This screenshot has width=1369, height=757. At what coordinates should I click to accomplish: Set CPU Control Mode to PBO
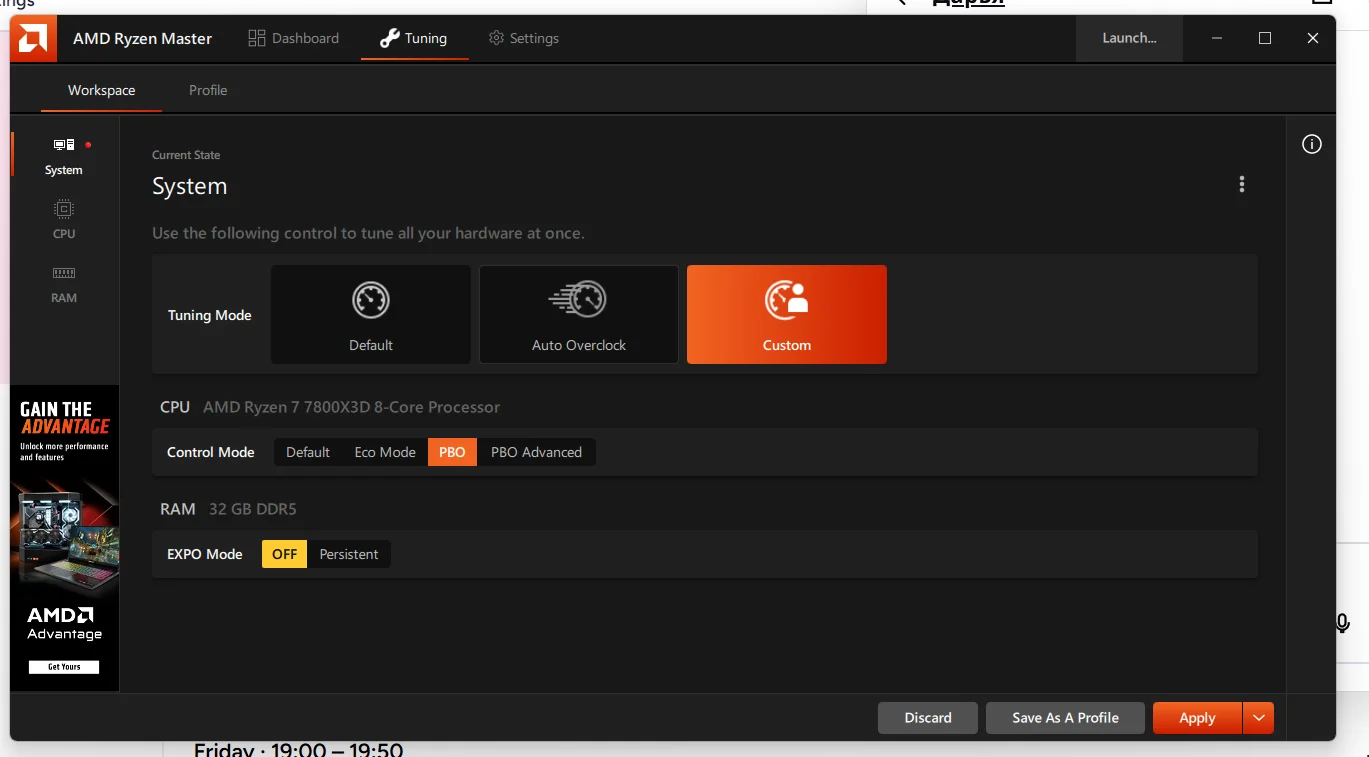click(452, 452)
